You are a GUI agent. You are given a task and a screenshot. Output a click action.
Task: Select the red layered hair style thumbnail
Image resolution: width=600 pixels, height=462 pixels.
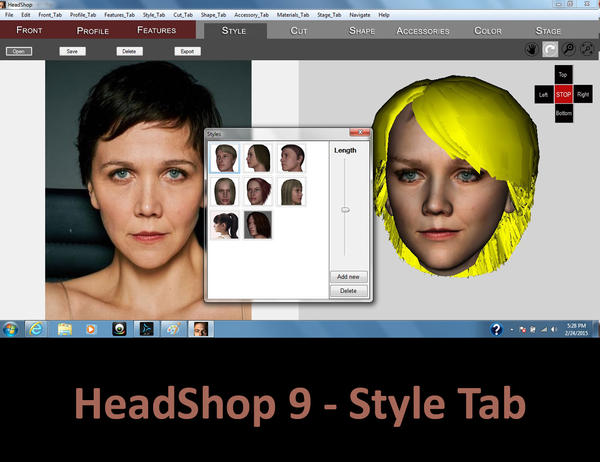coord(258,191)
